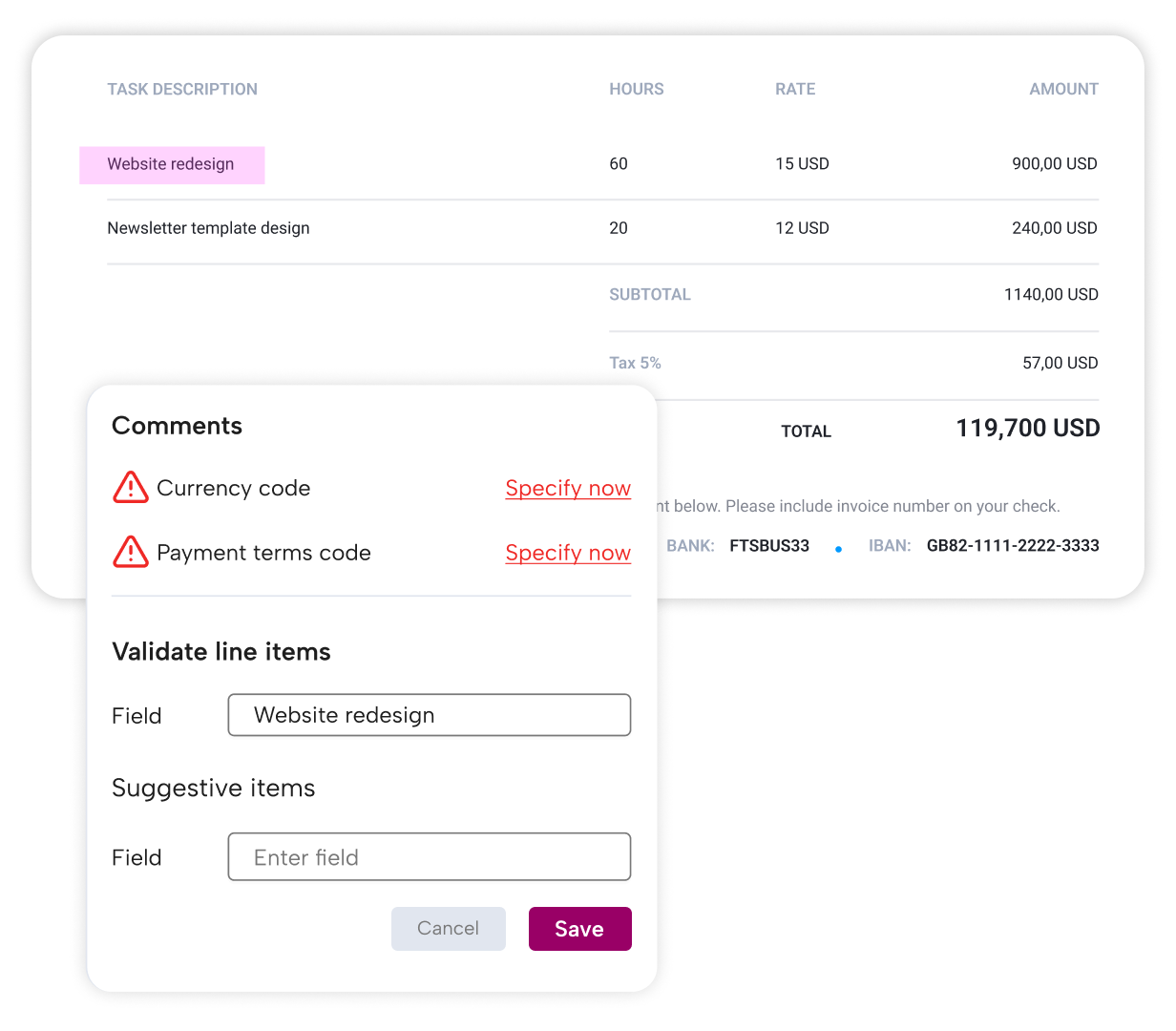Select Specify now for the Payment terms code
This screenshot has width=1176, height=1031.
coord(568,553)
